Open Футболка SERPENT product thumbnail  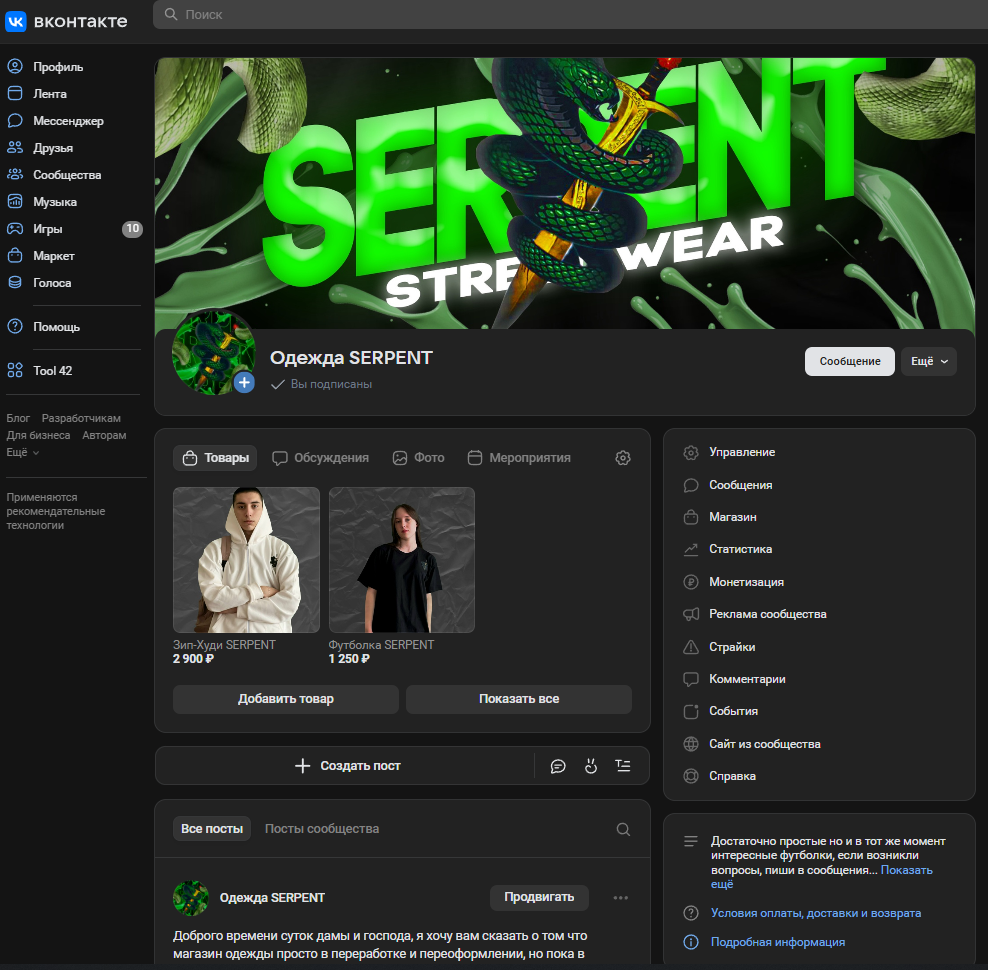pos(401,560)
